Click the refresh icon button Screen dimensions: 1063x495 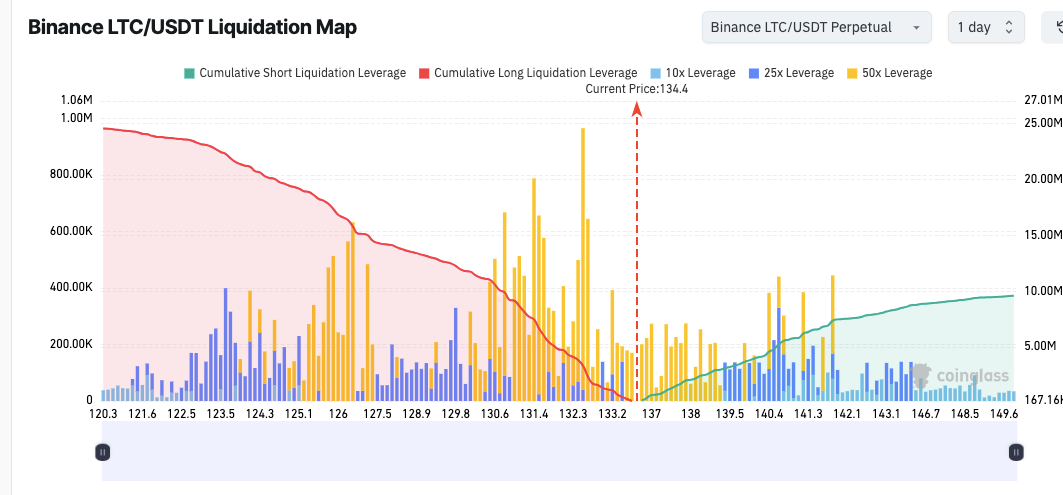1054,28
